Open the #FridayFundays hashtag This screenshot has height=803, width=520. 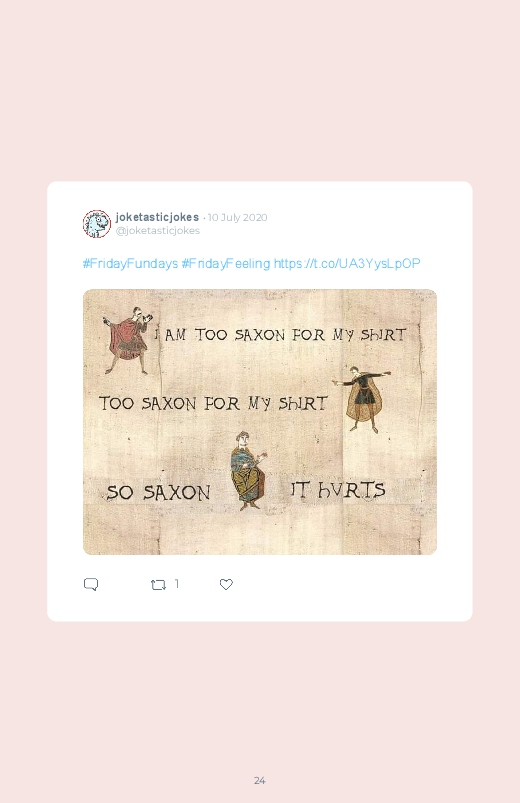[x=130, y=263]
